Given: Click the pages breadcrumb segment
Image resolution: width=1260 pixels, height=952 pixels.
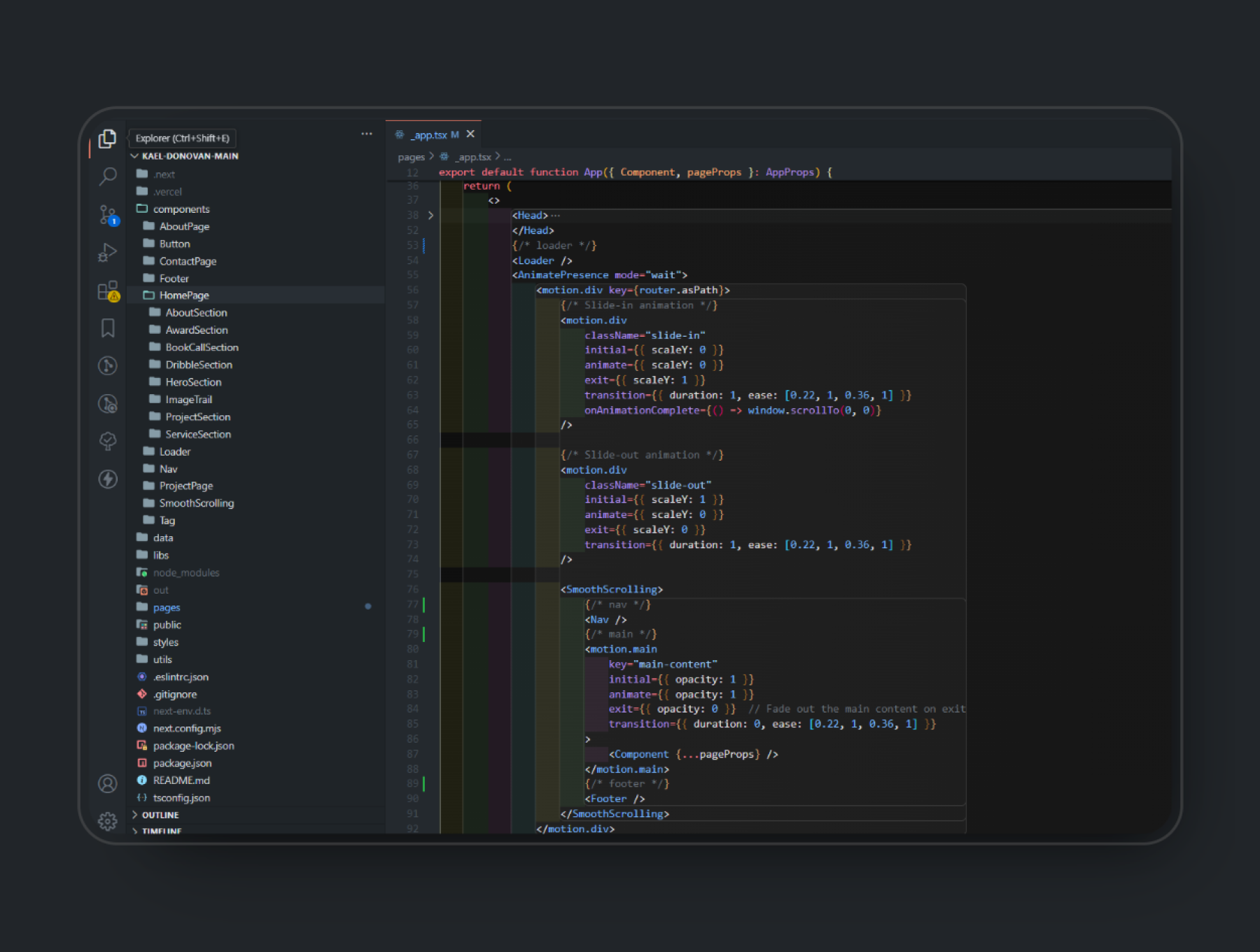Looking at the screenshot, I should pos(411,157).
